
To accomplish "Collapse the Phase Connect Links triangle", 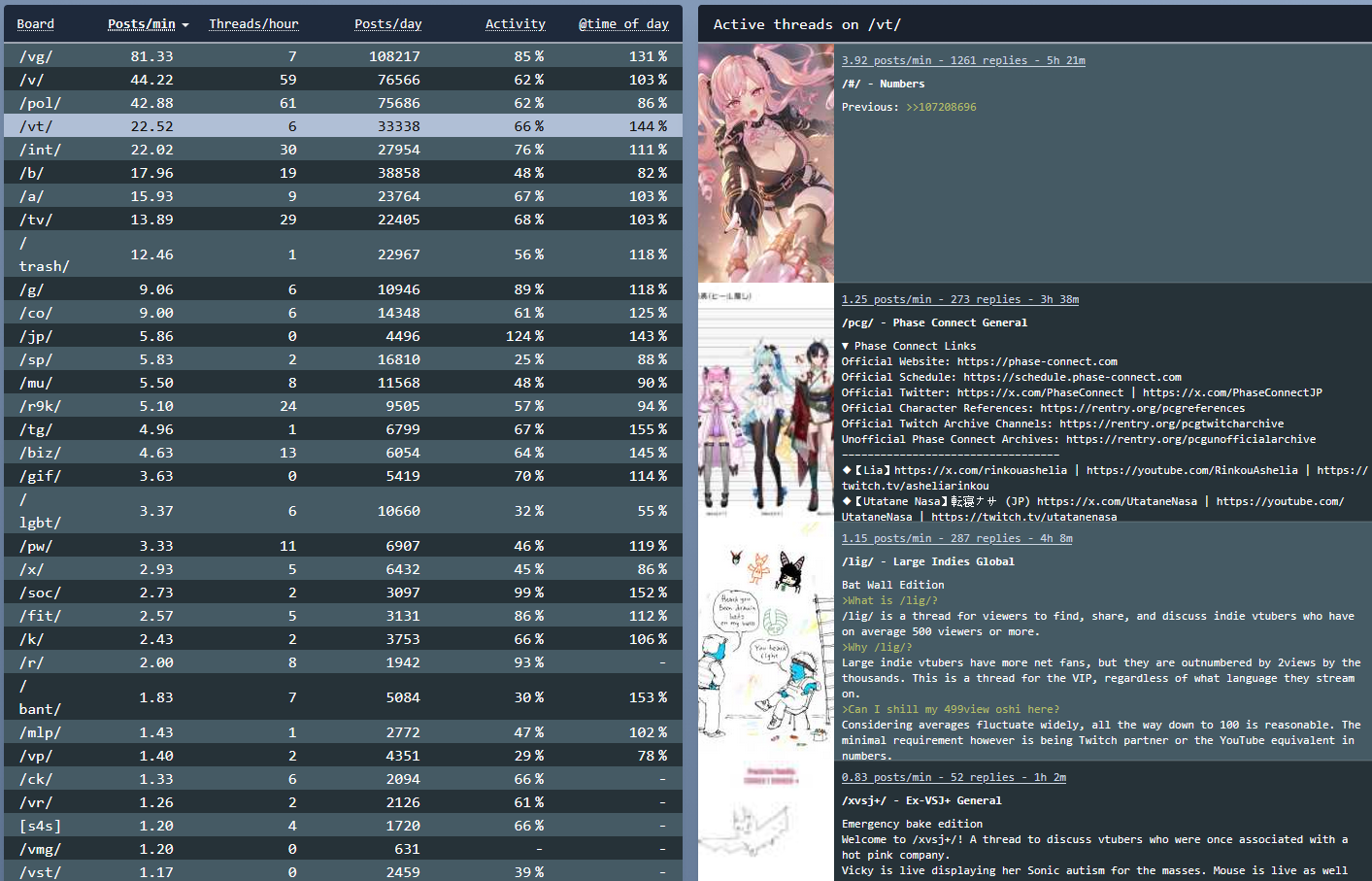I will tap(846, 346).
